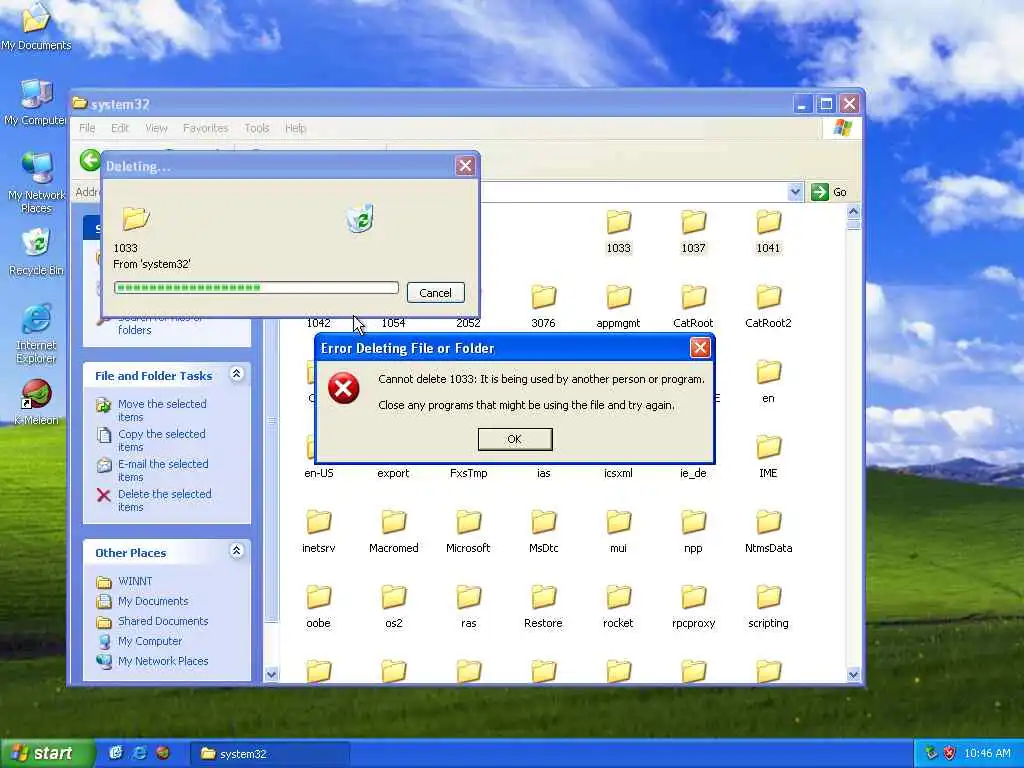Open the View menu
1024x768 pixels.
(x=156, y=128)
